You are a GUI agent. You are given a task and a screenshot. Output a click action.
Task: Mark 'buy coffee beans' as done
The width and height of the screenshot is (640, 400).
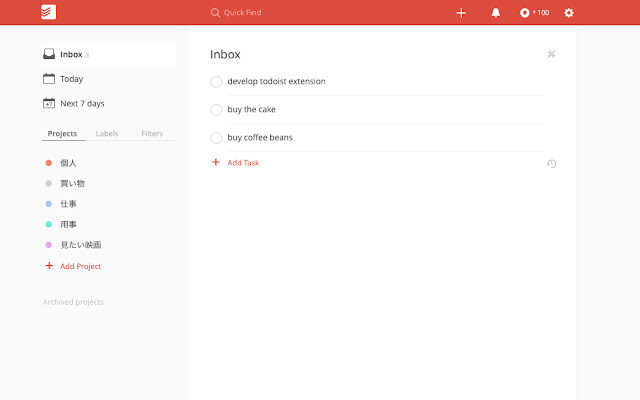[x=216, y=138]
